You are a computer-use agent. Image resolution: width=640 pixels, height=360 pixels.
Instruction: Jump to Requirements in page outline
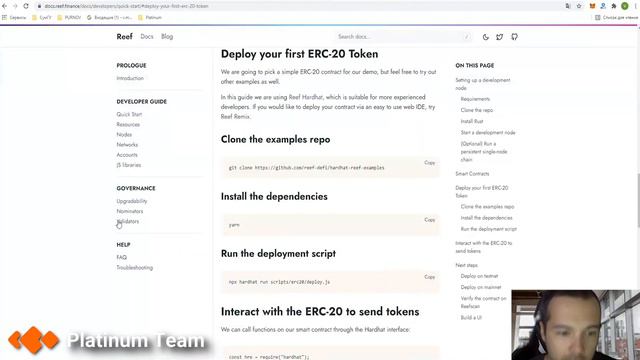476,99
